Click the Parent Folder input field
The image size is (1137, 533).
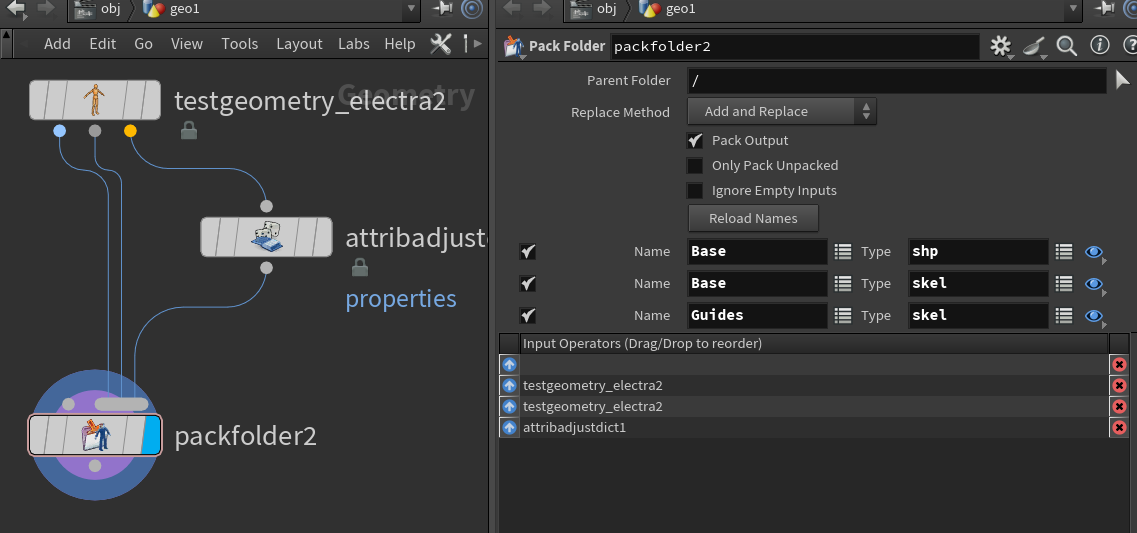coord(896,81)
